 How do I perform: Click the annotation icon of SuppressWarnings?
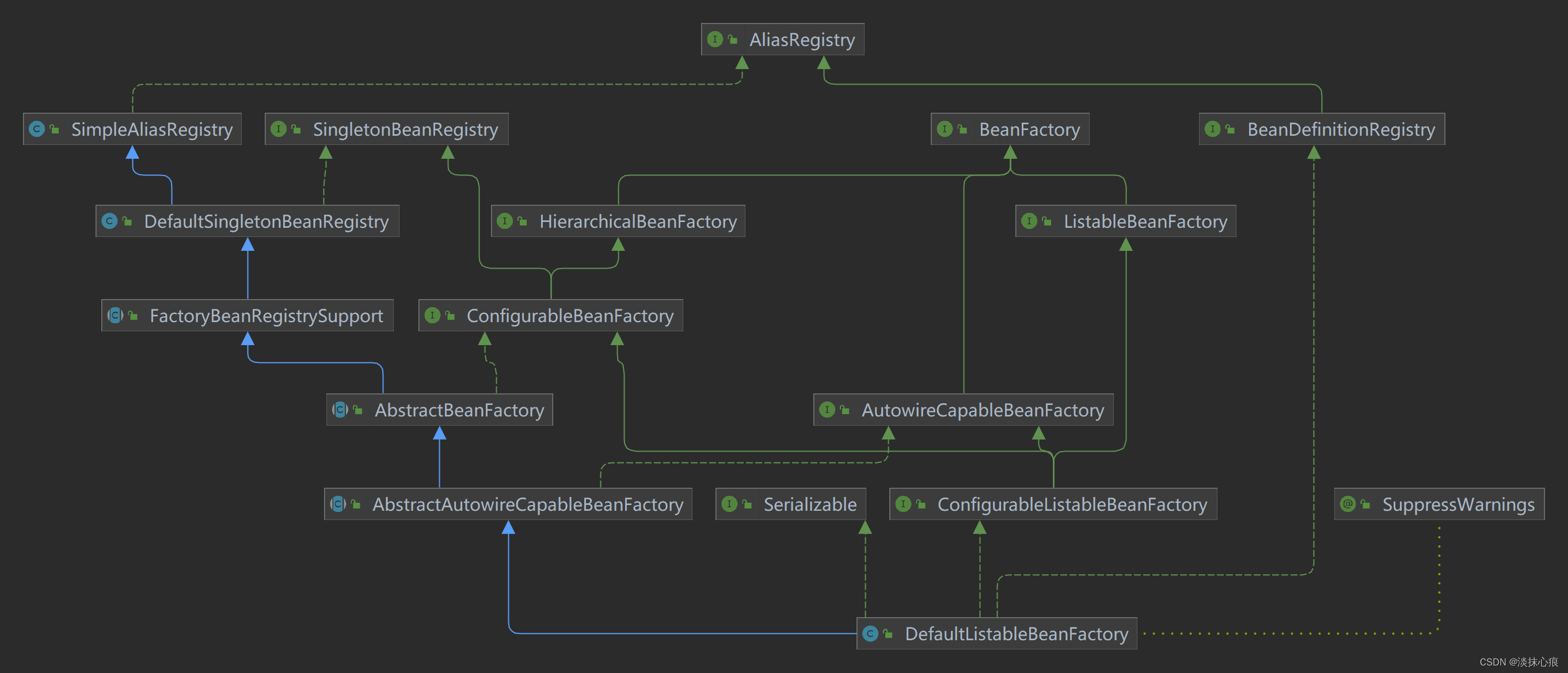coord(1348,504)
